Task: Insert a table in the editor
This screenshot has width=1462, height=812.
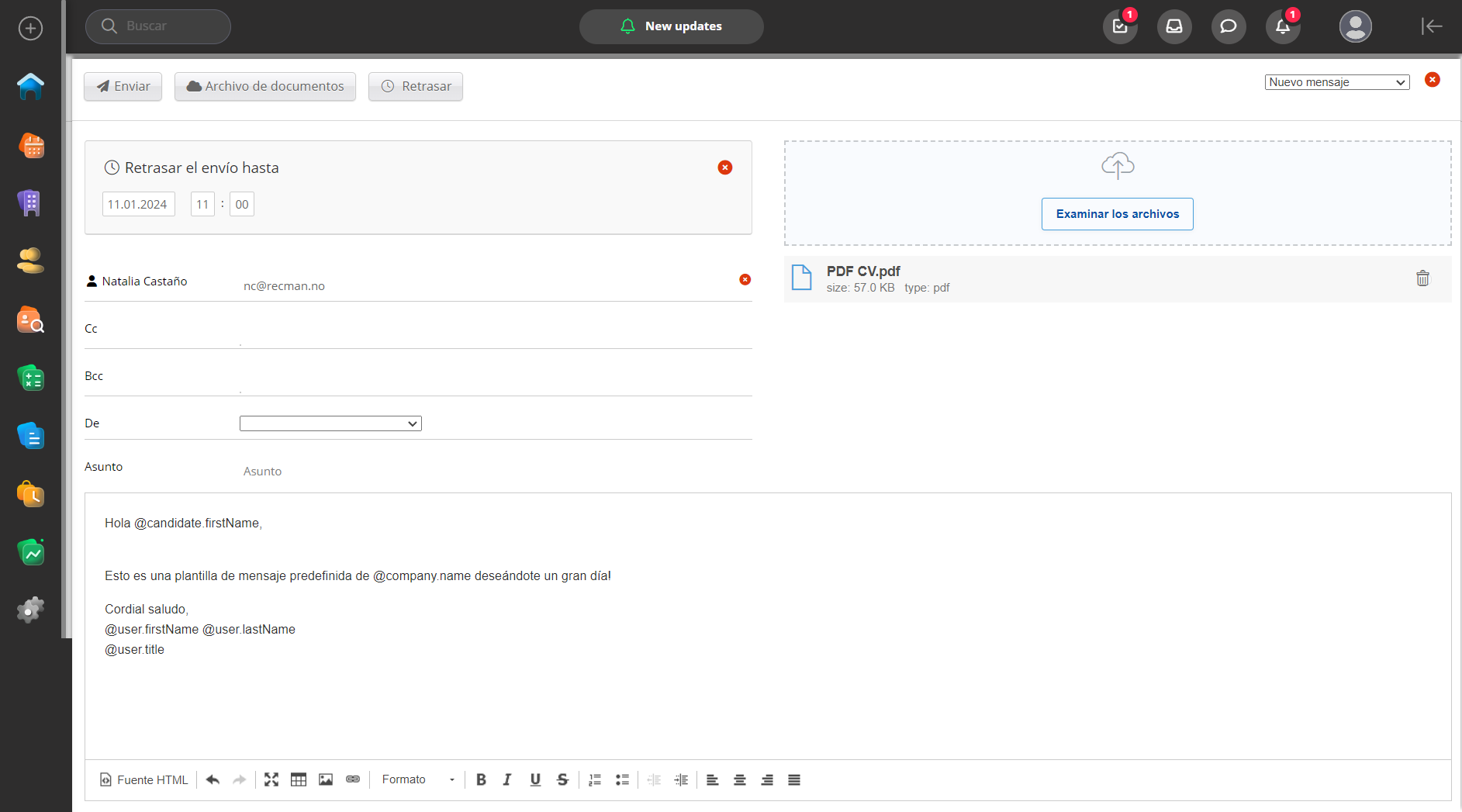Action: coord(299,779)
